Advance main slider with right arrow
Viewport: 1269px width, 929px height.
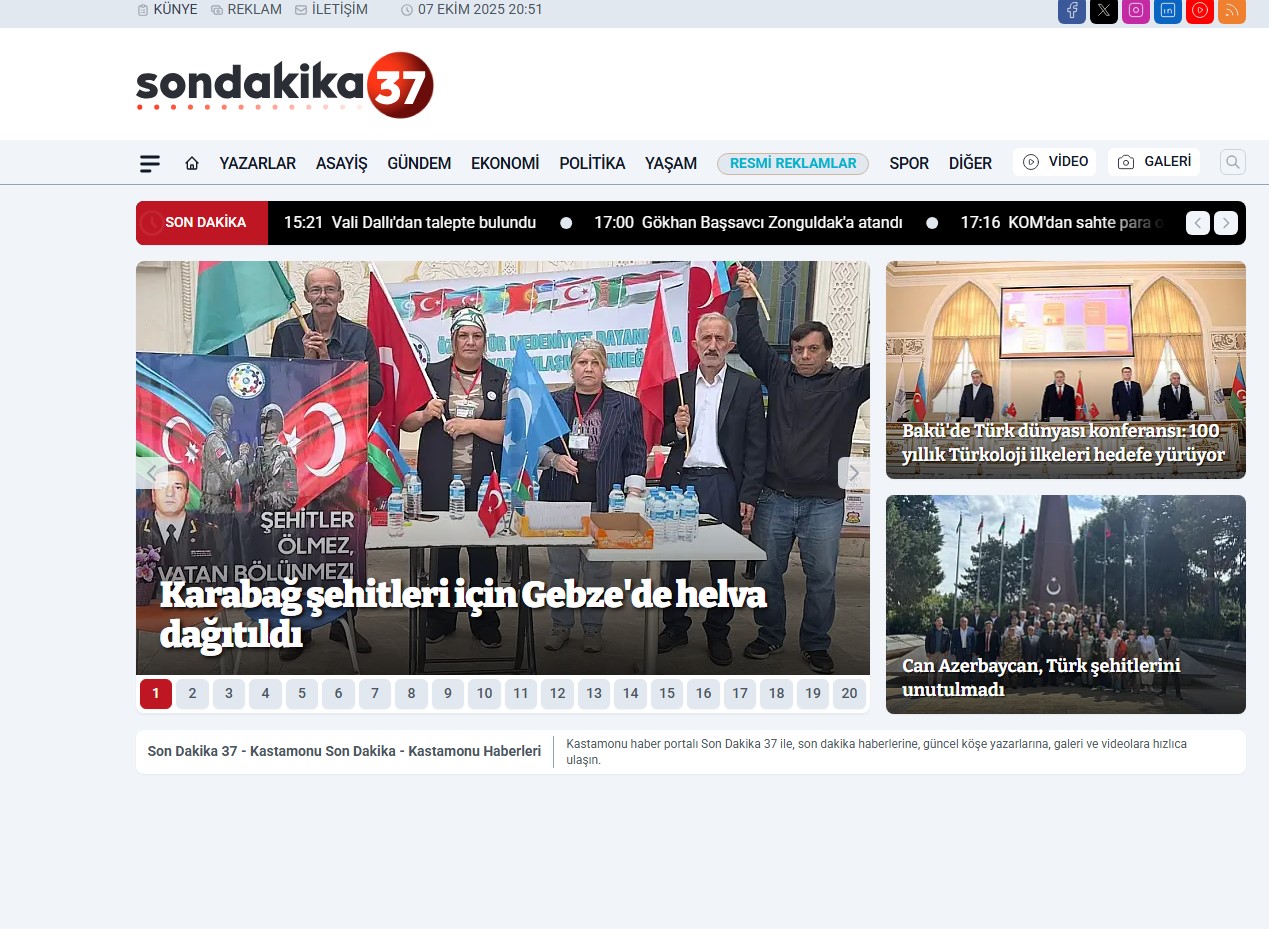pyautogui.click(x=853, y=473)
